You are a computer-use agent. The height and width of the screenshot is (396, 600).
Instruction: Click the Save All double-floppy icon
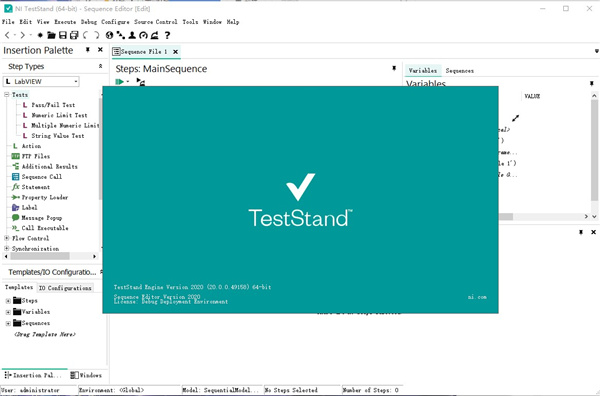(x=74, y=35)
